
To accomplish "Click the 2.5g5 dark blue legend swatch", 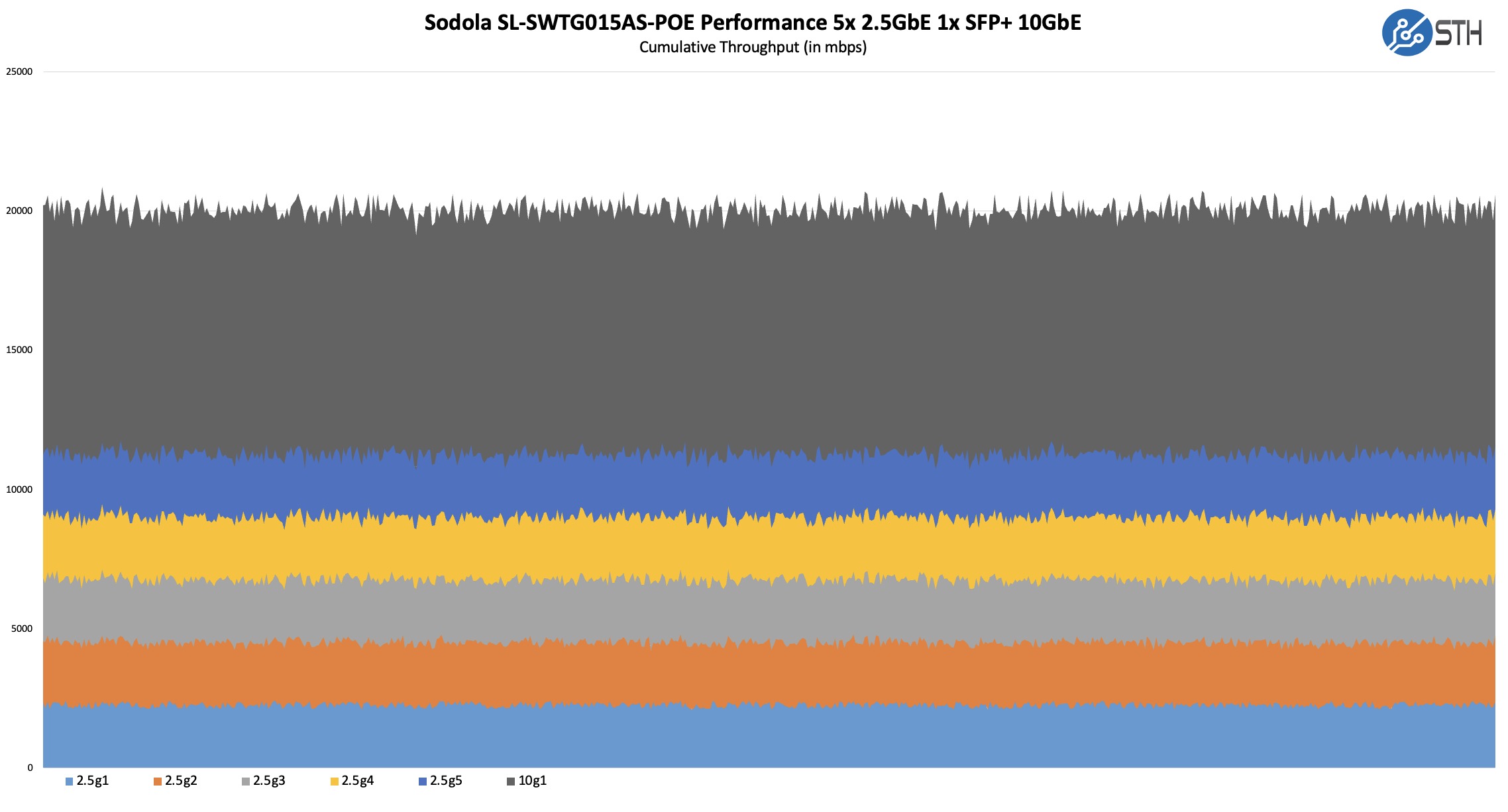I will coord(423,782).
